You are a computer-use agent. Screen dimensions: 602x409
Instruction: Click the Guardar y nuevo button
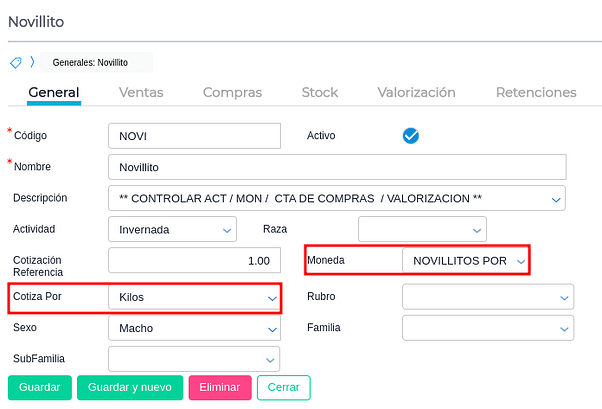tap(130, 387)
